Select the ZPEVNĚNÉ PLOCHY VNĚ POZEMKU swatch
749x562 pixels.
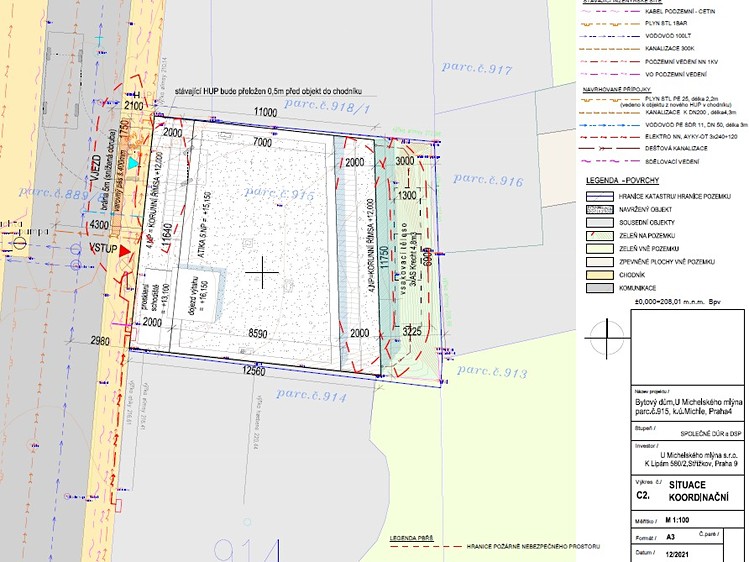pyautogui.click(x=600, y=262)
